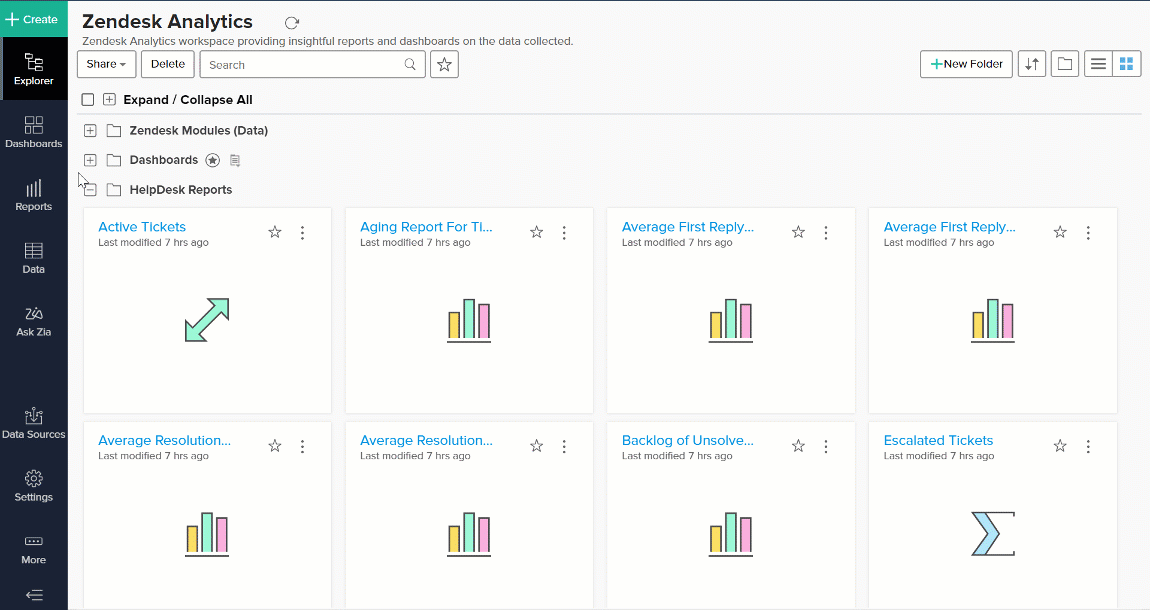The image size is (1150, 610).
Task: Open the Explorer sidebar section
Action: 34,69
